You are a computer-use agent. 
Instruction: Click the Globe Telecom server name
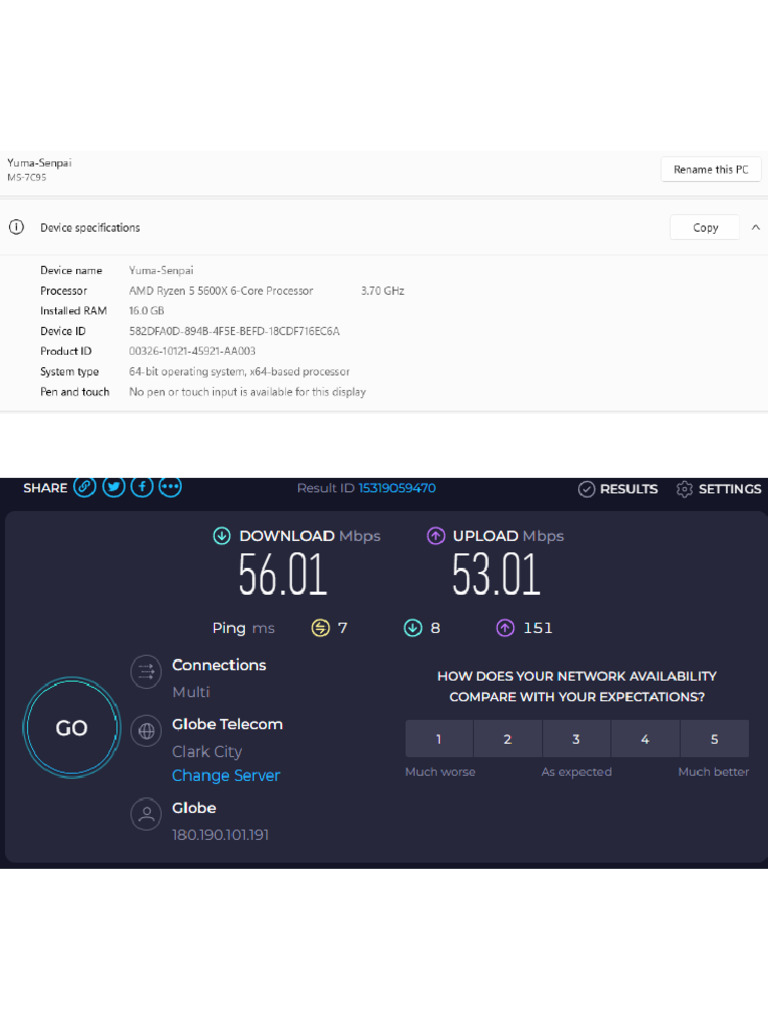[x=227, y=724]
